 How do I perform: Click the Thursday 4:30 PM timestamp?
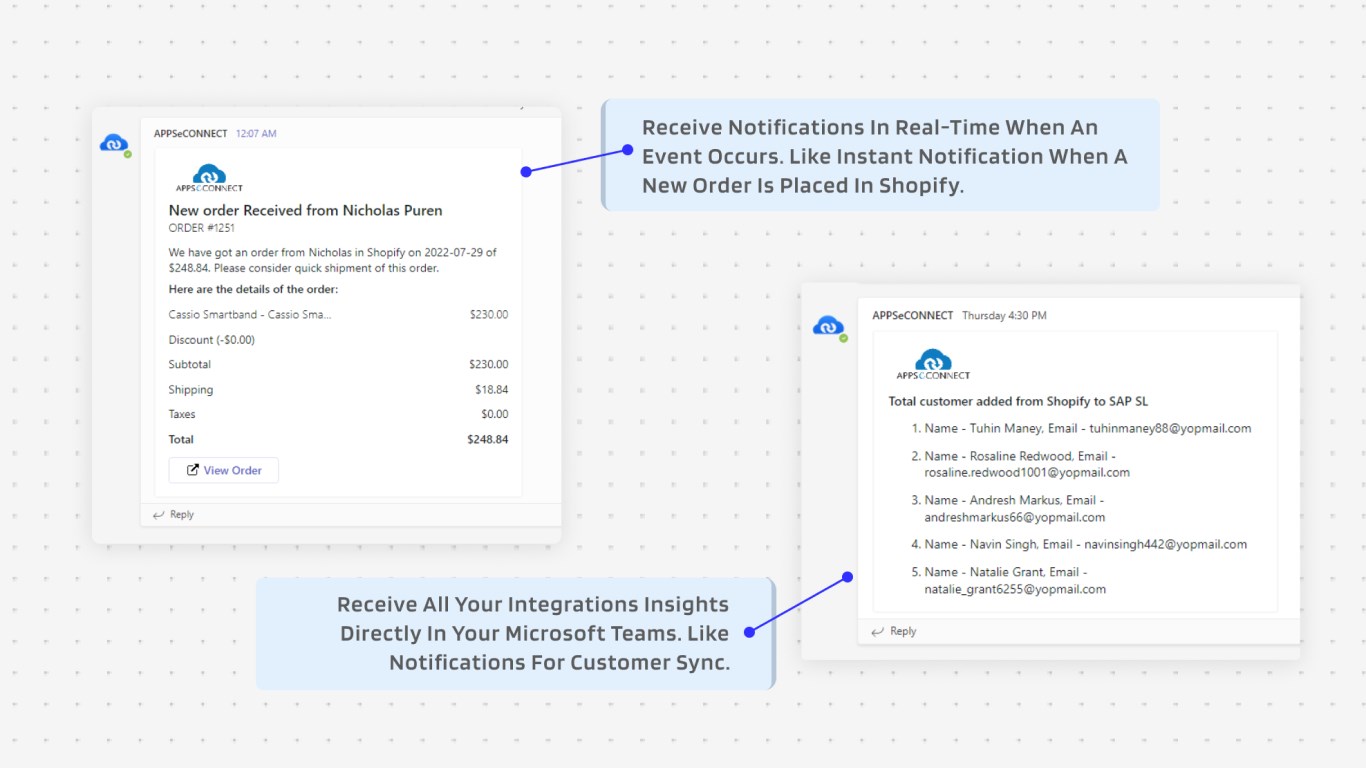tap(1004, 315)
